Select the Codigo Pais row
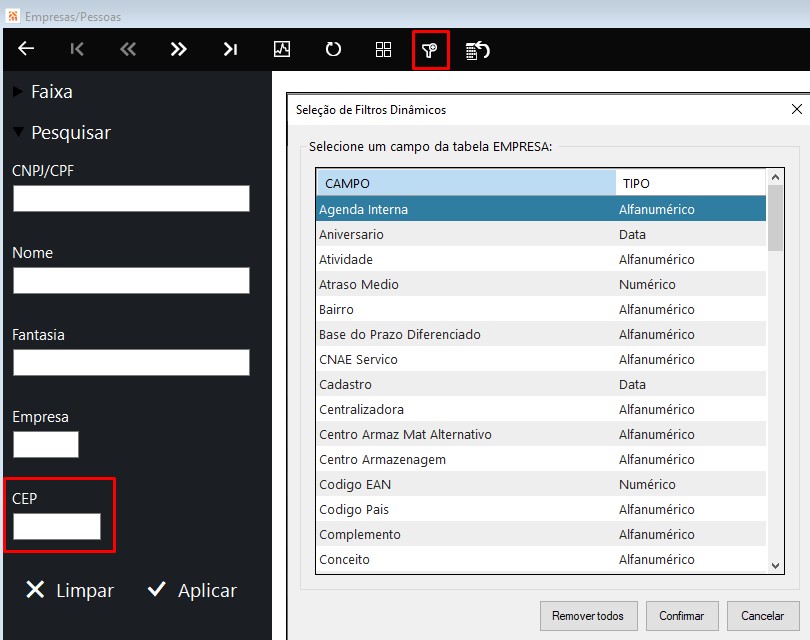 click(x=541, y=509)
